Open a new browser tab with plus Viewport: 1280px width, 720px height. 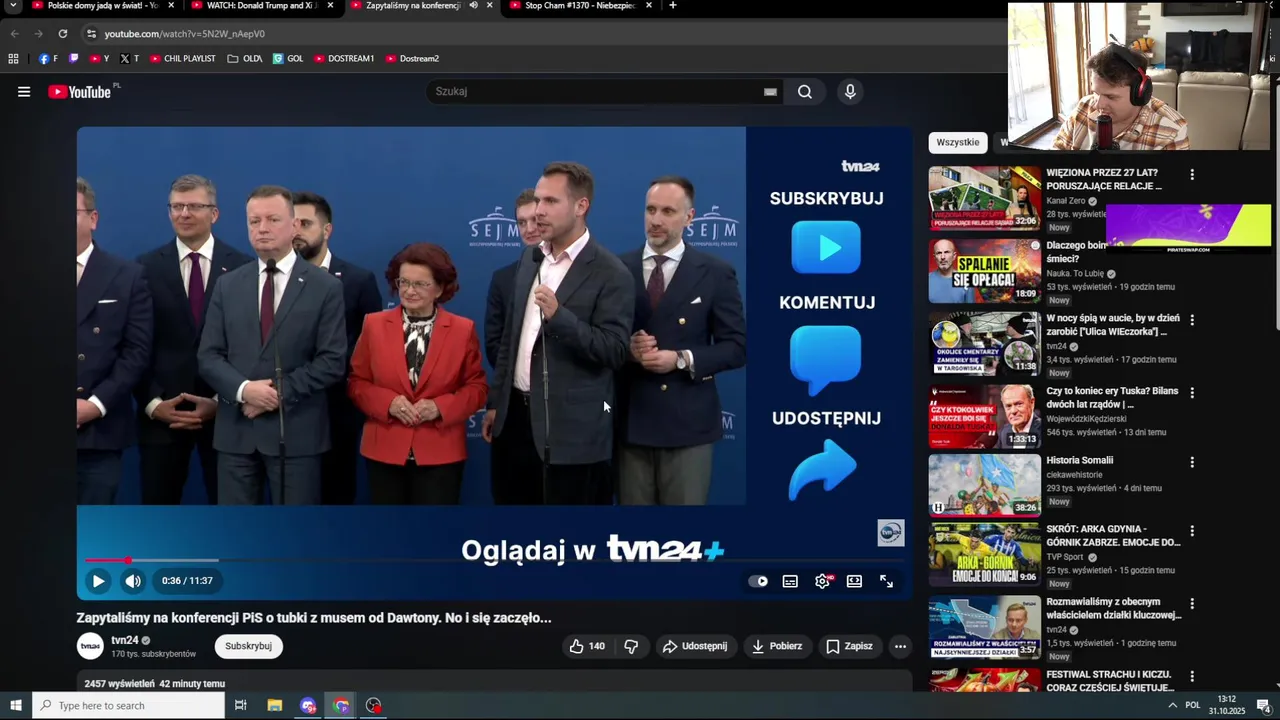[x=672, y=5]
